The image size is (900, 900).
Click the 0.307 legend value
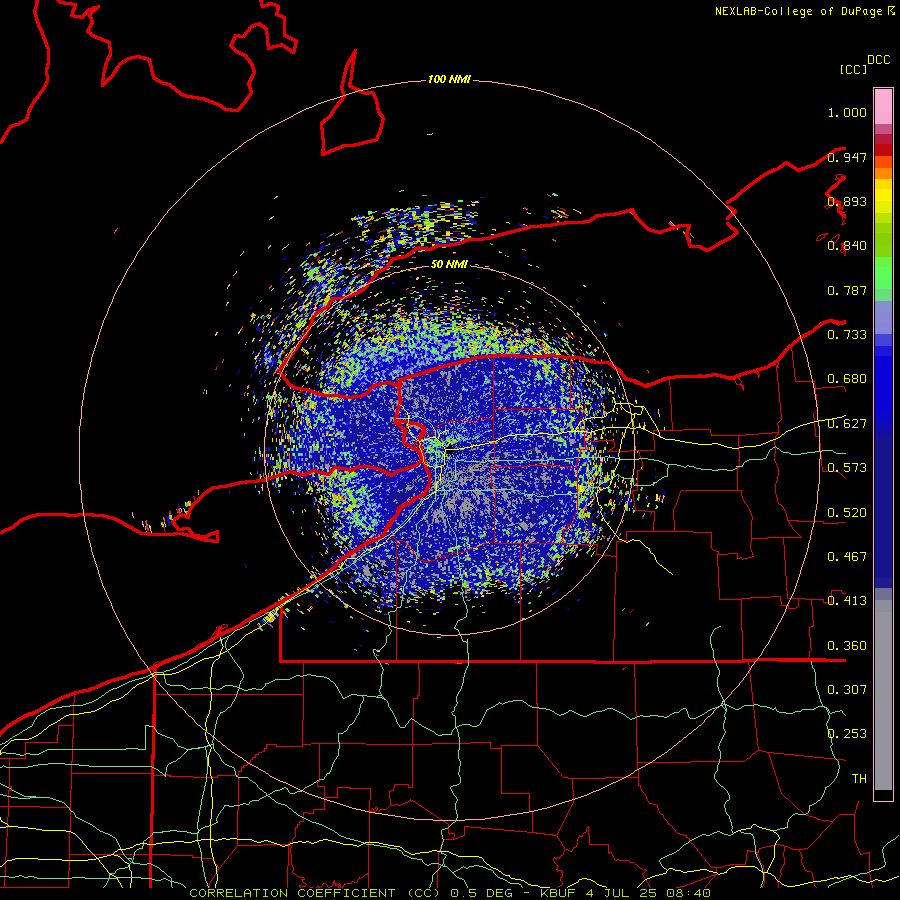pos(847,689)
